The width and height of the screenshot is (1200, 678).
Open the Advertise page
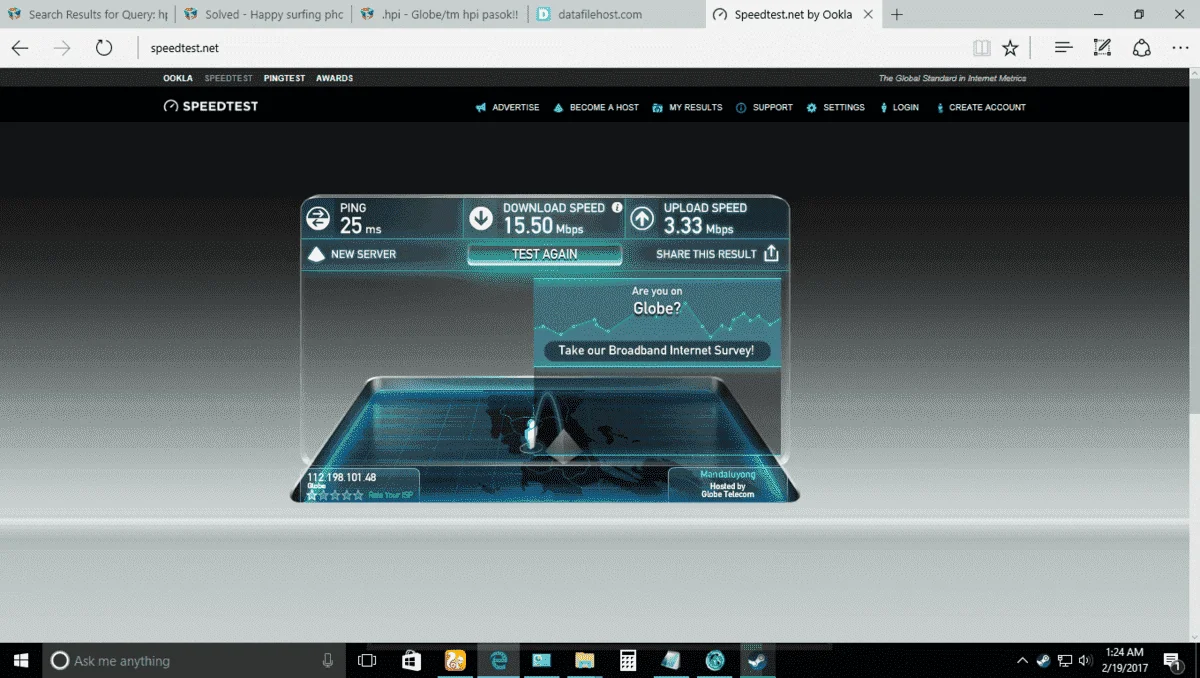click(508, 107)
